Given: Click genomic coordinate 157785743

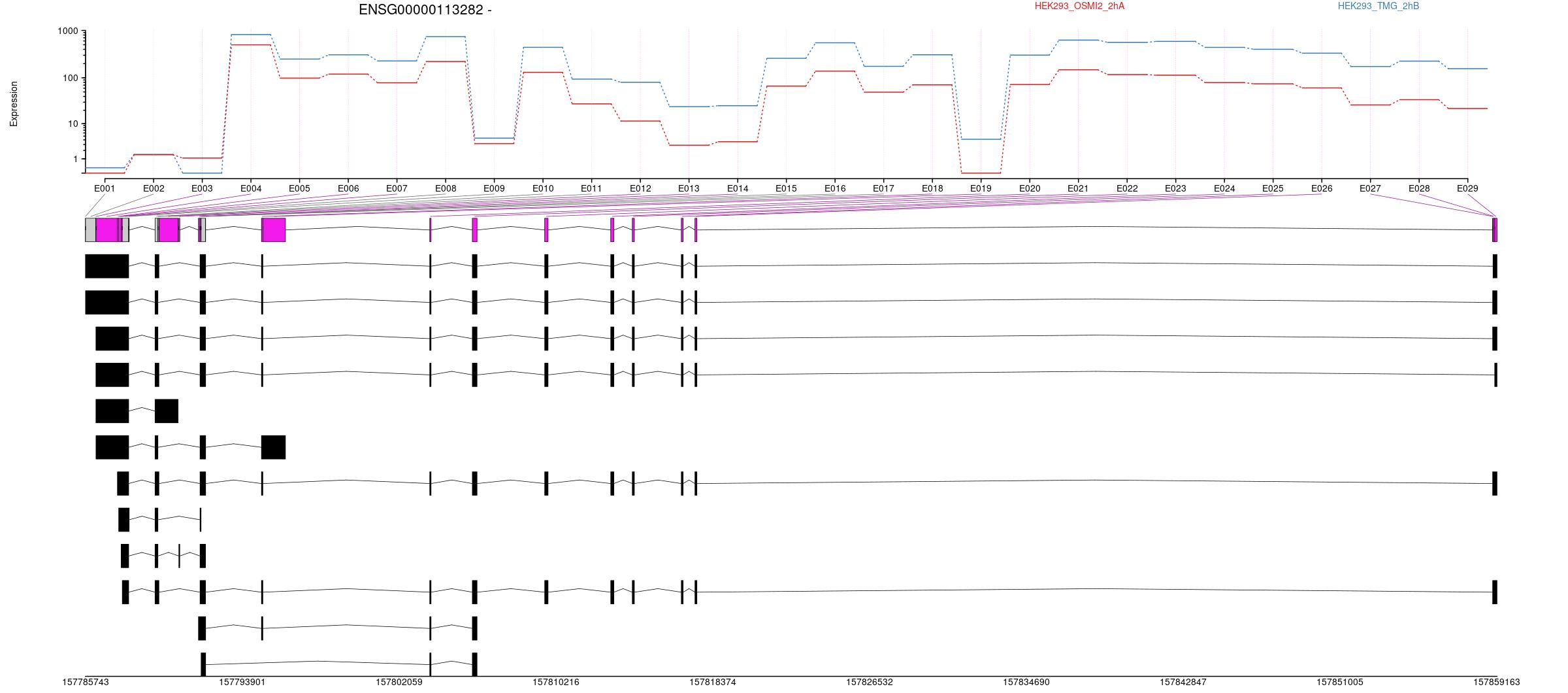Looking at the screenshot, I should coord(86,682).
